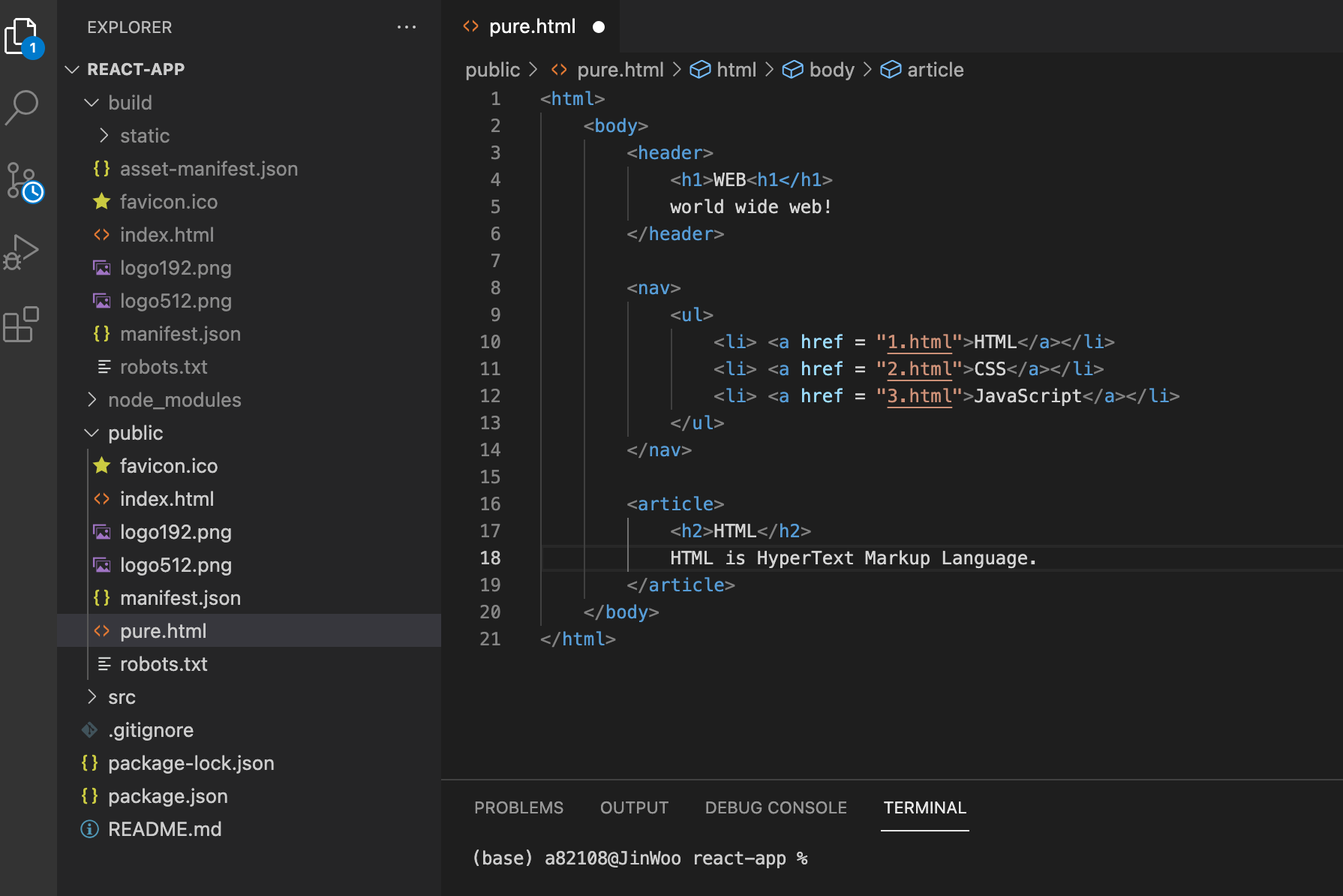Select the Source Control icon with badge

23,182
